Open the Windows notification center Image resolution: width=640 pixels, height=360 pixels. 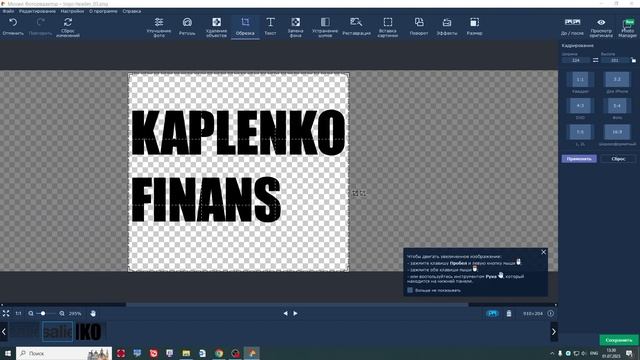[629, 353]
